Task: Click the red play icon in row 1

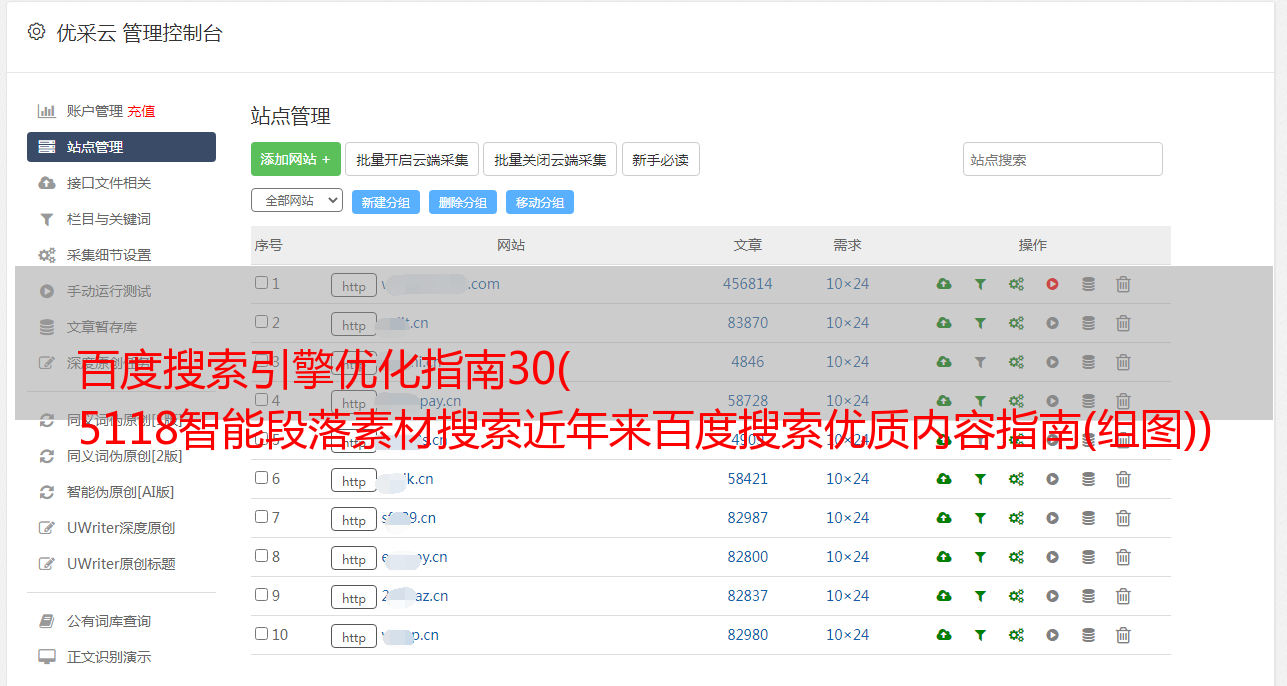Action: pos(1052,284)
